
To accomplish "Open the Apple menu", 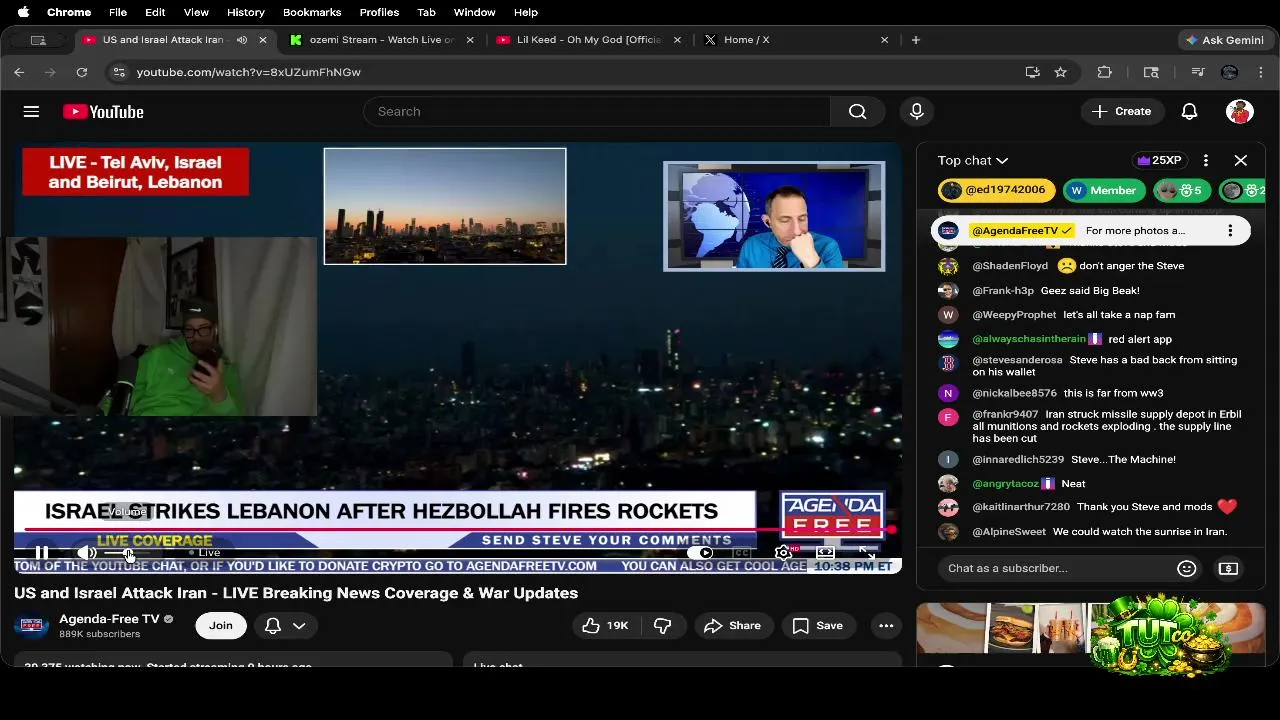I will click(x=23, y=12).
